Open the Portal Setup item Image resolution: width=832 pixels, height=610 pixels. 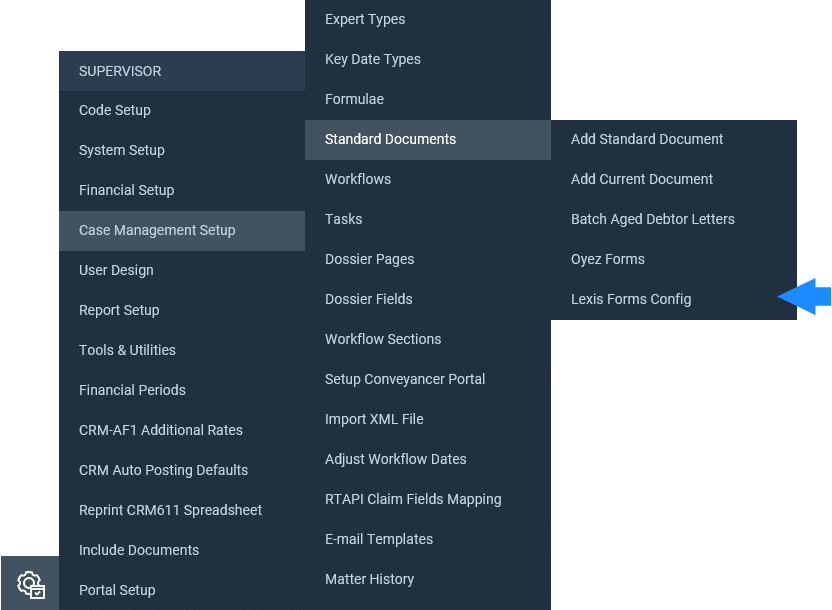pos(182,590)
